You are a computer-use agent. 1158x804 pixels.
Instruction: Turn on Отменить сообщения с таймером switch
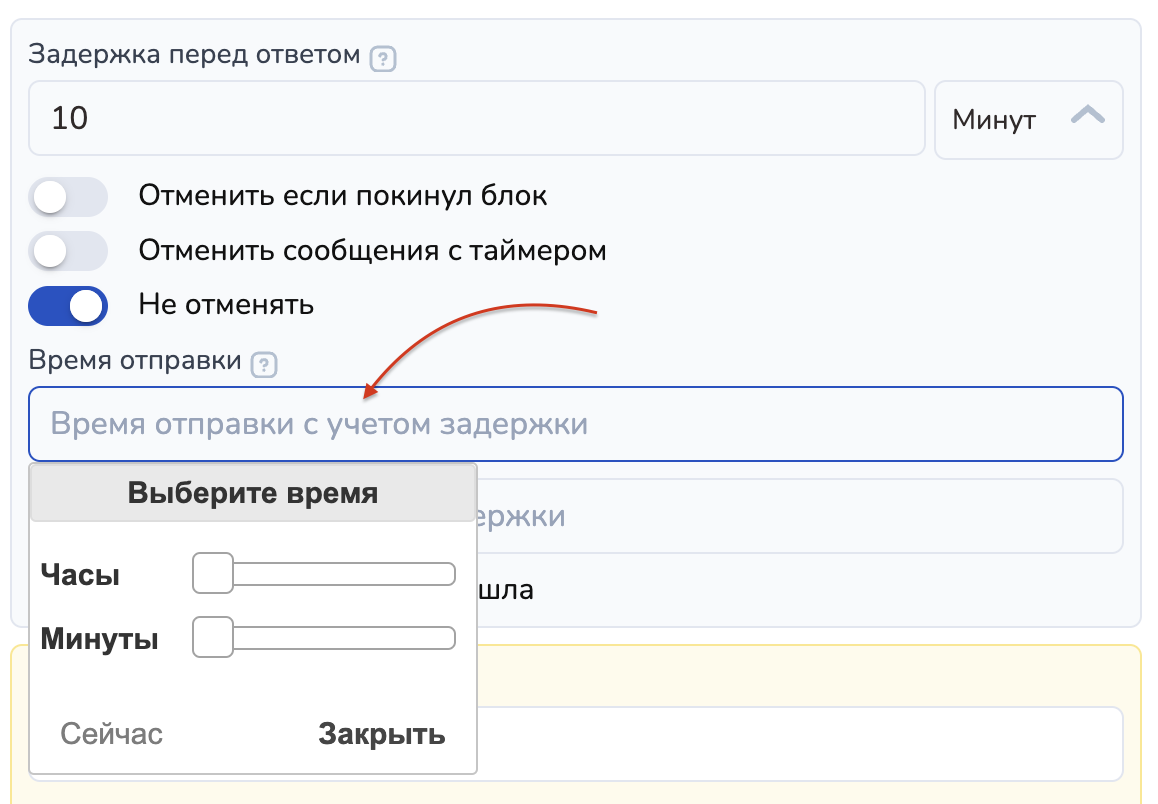tap(68, 251)
